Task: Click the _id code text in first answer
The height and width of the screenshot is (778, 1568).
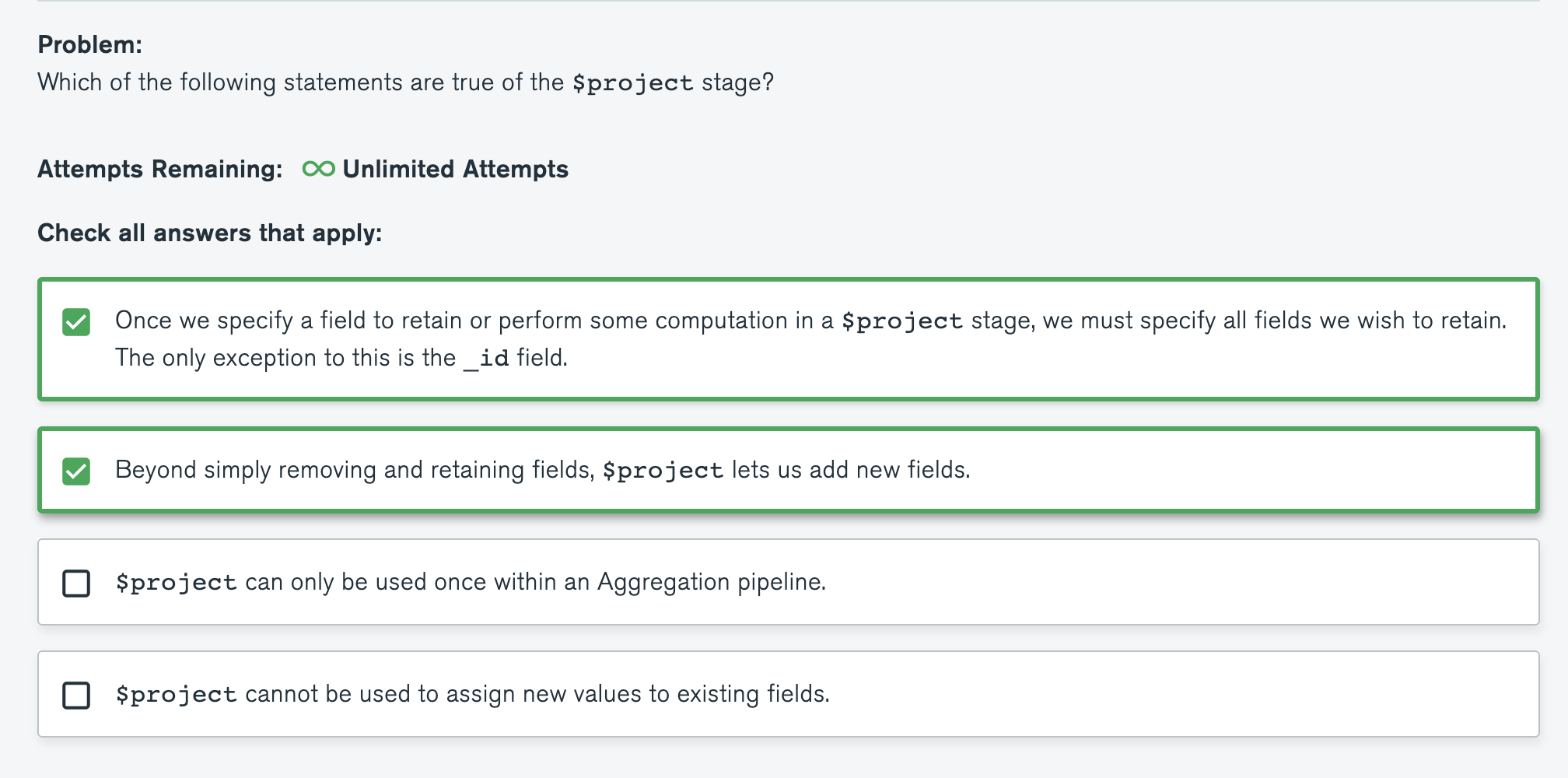Action: pyautogui.click(x=486, y=358)
